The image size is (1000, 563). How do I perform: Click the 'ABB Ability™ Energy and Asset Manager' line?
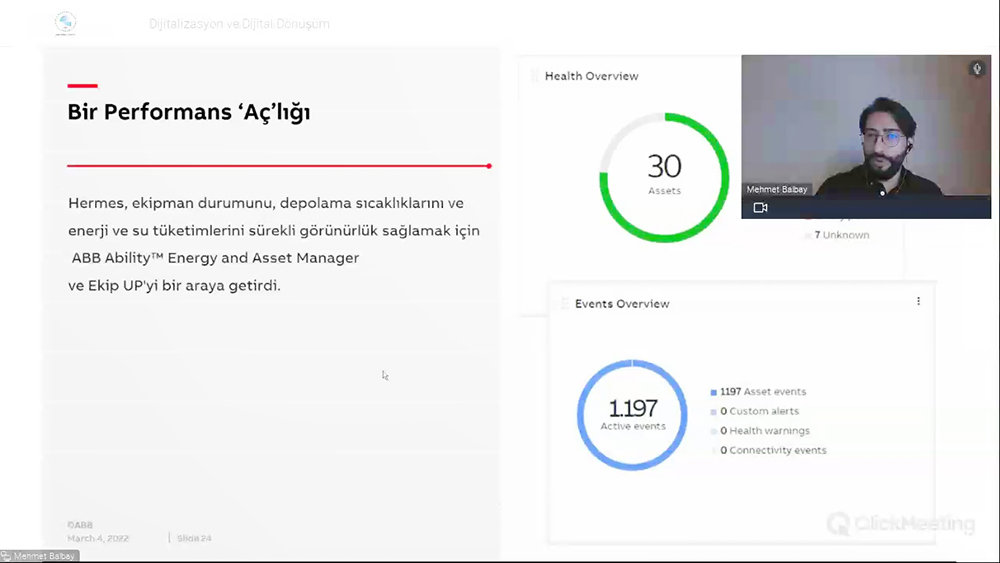point(215,258)
